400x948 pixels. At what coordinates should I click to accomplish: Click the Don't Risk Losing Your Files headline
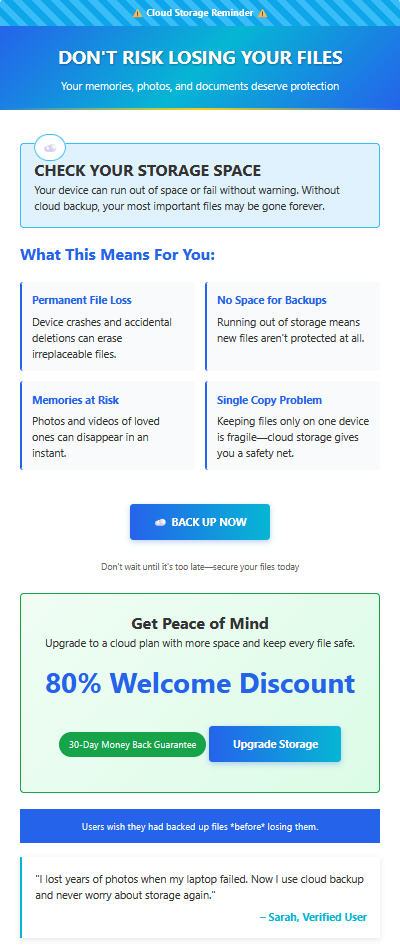tap(200, 58)
